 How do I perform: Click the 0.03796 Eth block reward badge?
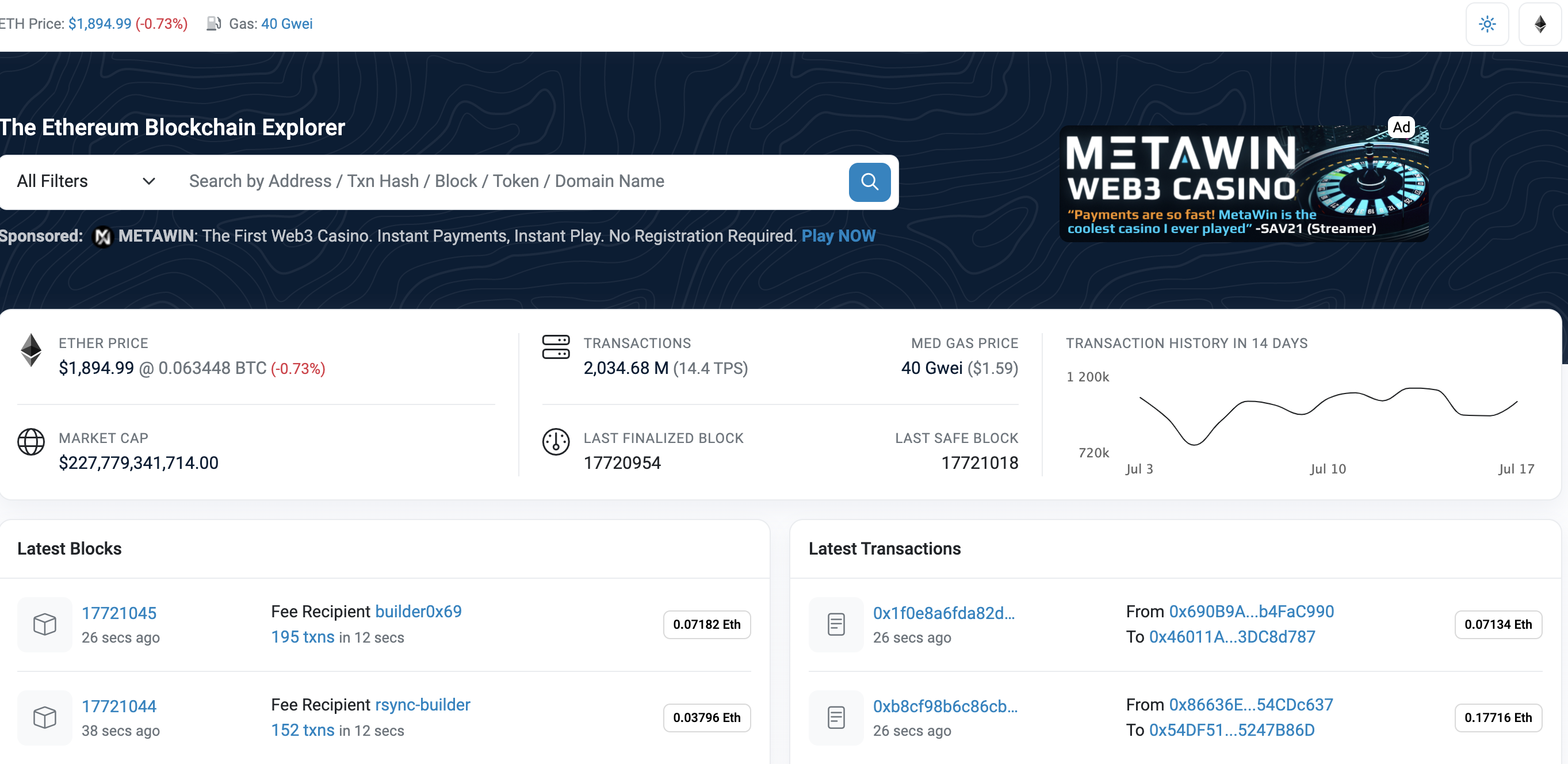pyautogui.click(x=707, y=718)
